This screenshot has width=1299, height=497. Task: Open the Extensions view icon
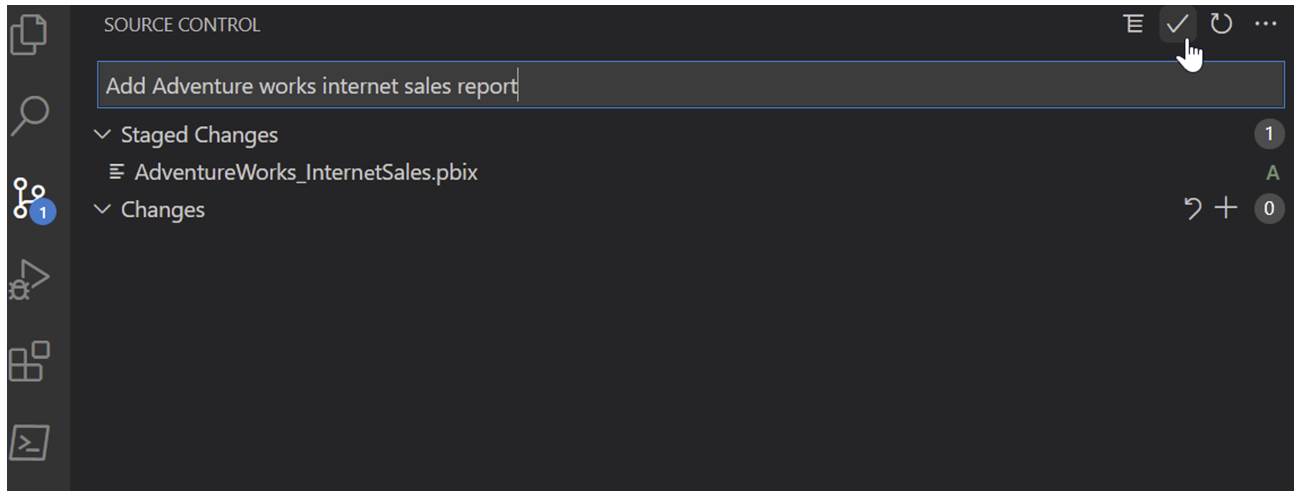click(28, 361)
